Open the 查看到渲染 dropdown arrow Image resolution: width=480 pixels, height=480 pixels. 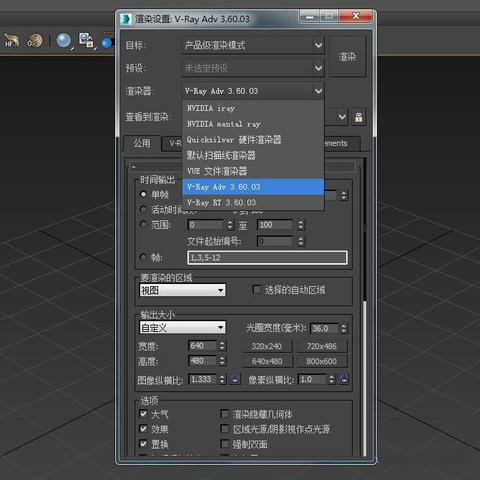click(x=342, y=117)
